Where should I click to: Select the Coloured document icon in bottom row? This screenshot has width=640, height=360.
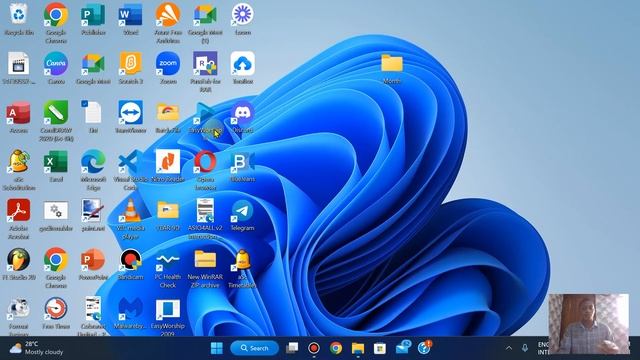93,316
